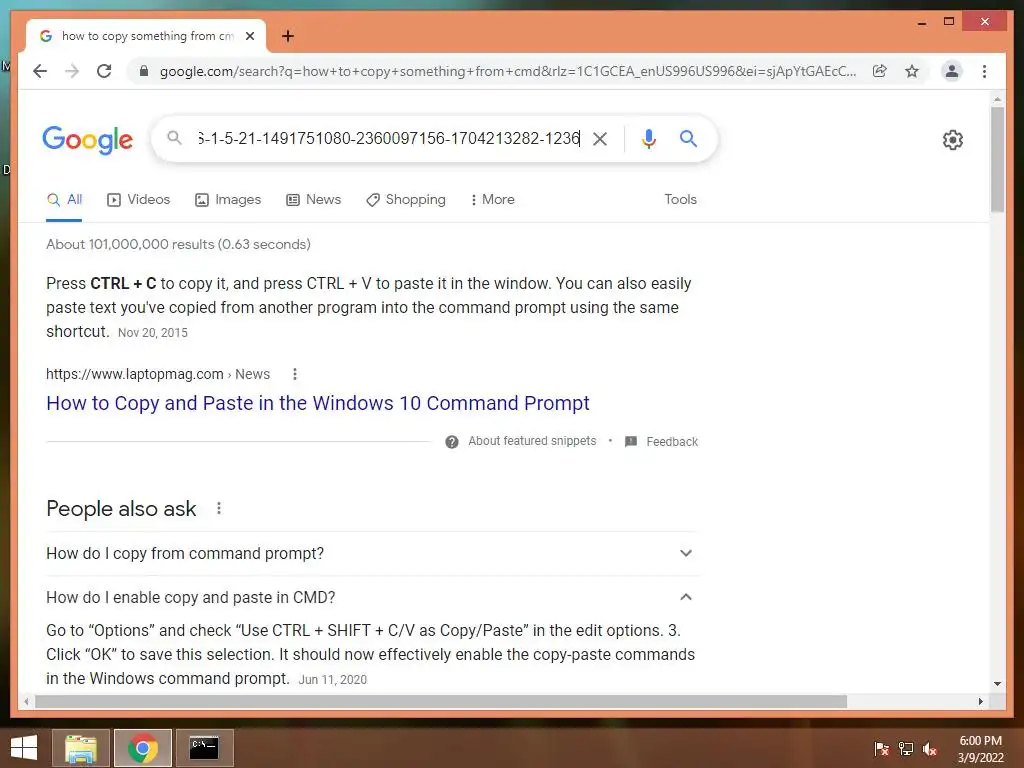Switch to the News tab
1024x768 pixels.
point(313,200)
